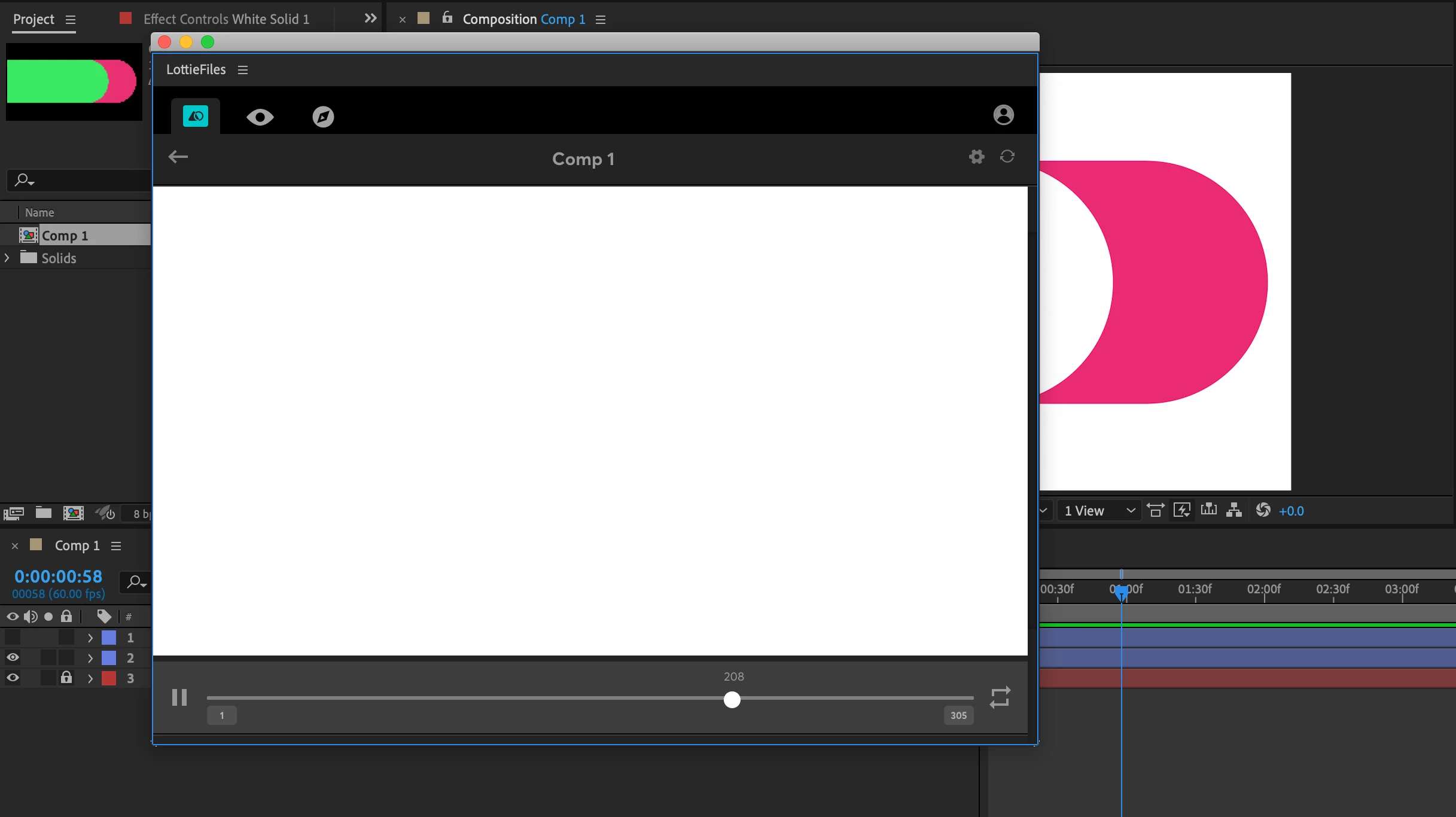Open the 1 View layout dropdown

[x=1099, y=511]
